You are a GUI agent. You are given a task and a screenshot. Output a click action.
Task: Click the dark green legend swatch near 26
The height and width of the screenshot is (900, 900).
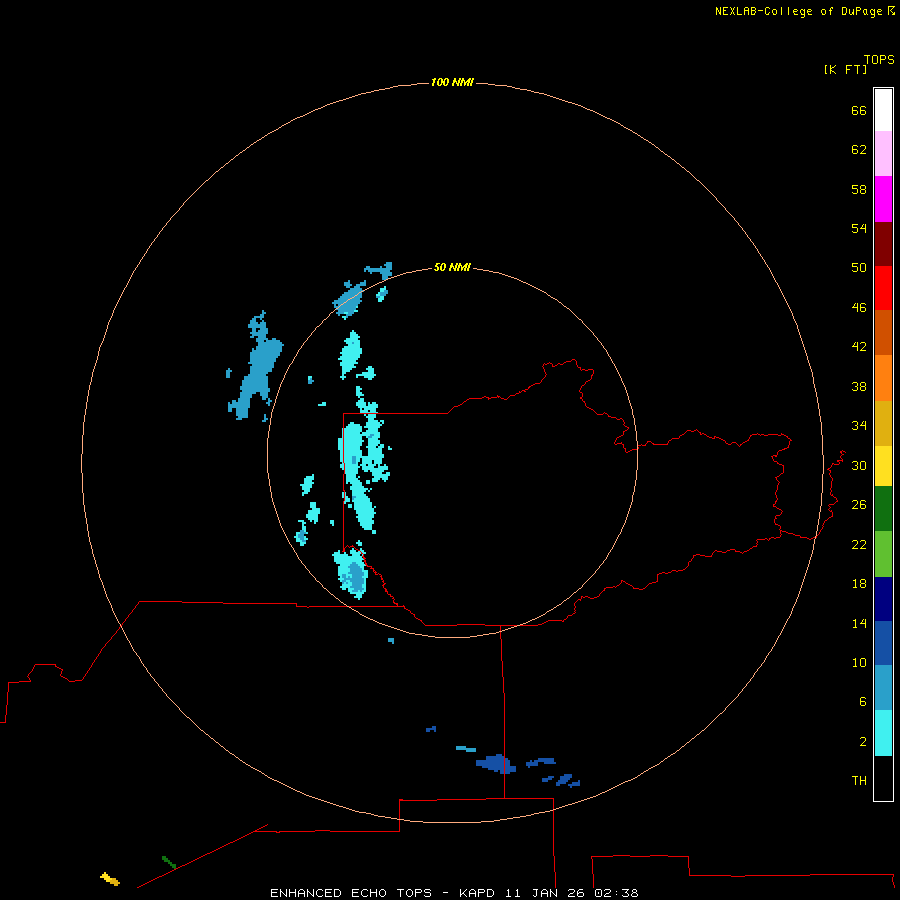tap(883, 509)
